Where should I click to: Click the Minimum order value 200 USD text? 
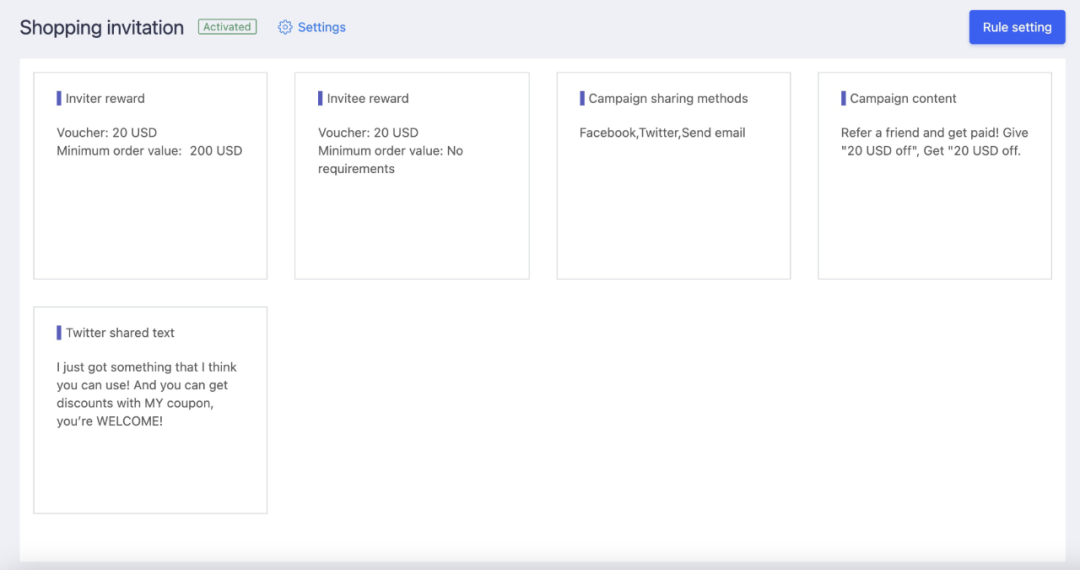click(149, 150)
